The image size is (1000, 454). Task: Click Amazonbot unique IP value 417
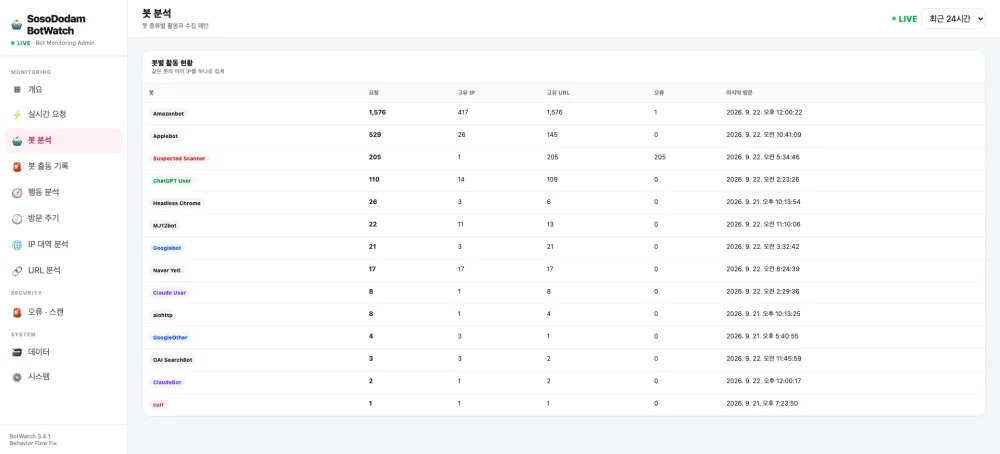coord(463,113)
